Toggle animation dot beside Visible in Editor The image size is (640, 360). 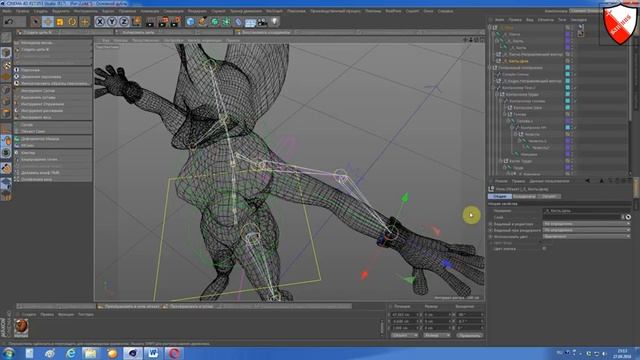[491, 224]
